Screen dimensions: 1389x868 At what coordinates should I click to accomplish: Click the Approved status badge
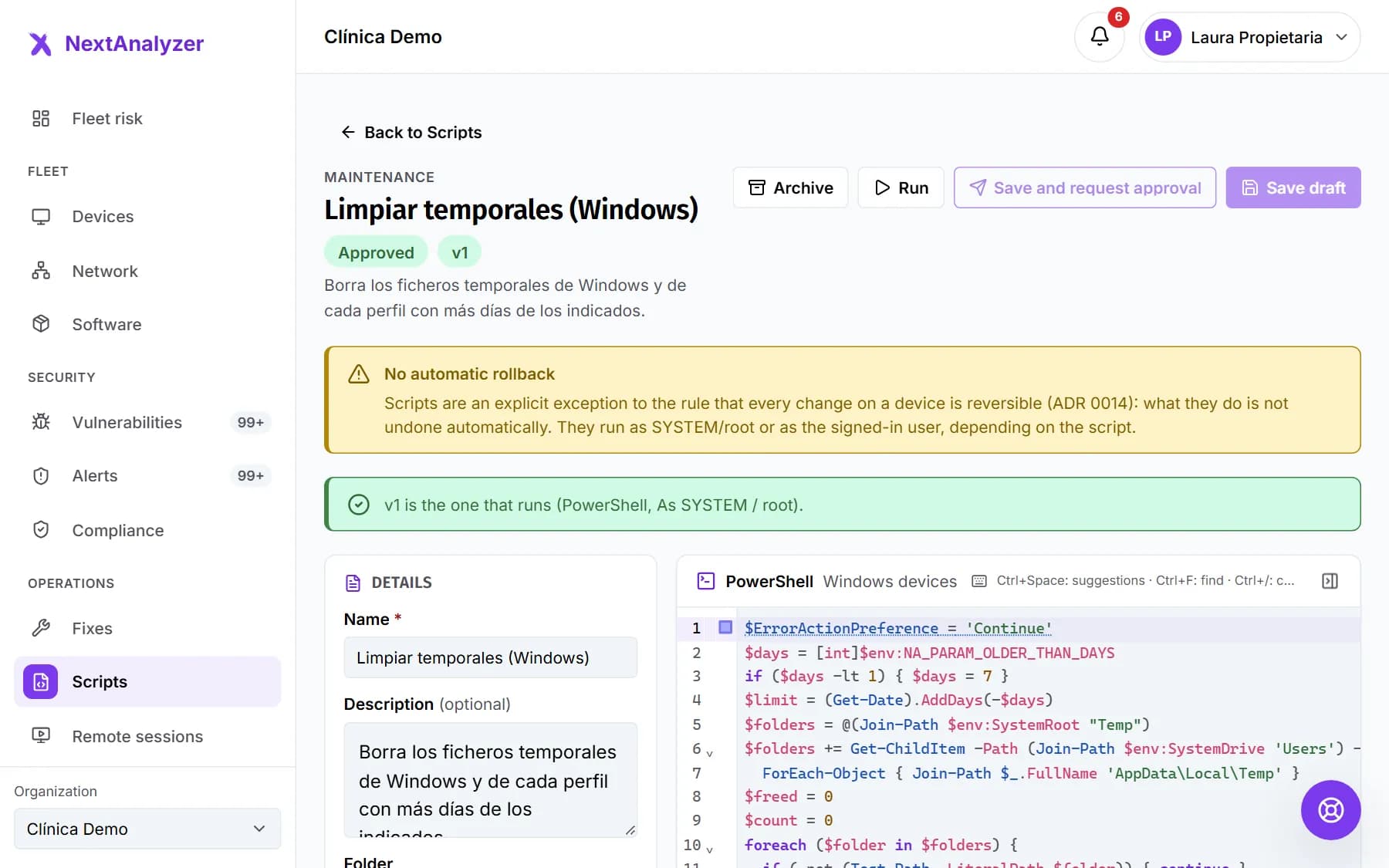tap(376, 252)
